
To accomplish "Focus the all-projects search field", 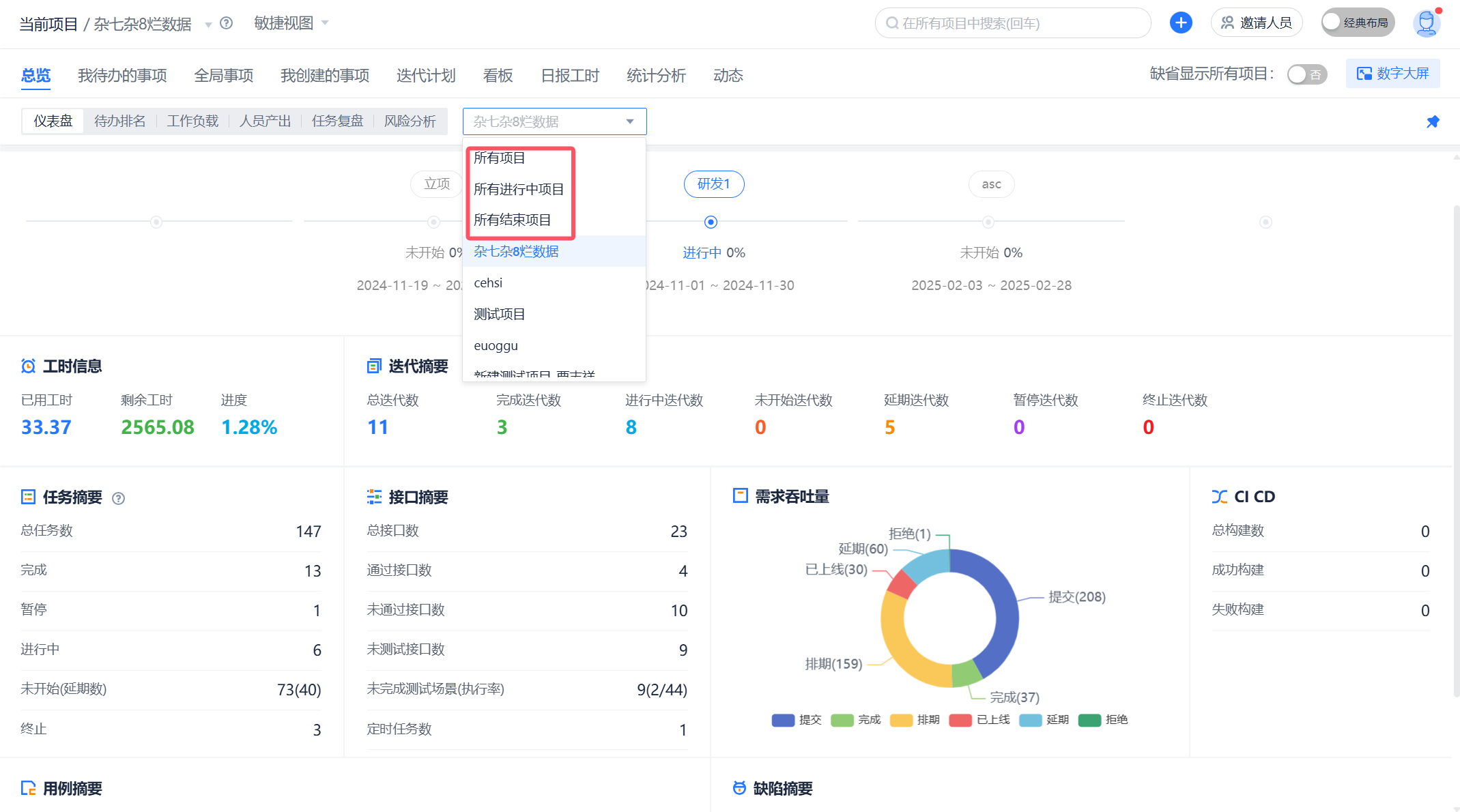I will [x=1013, y=23].
